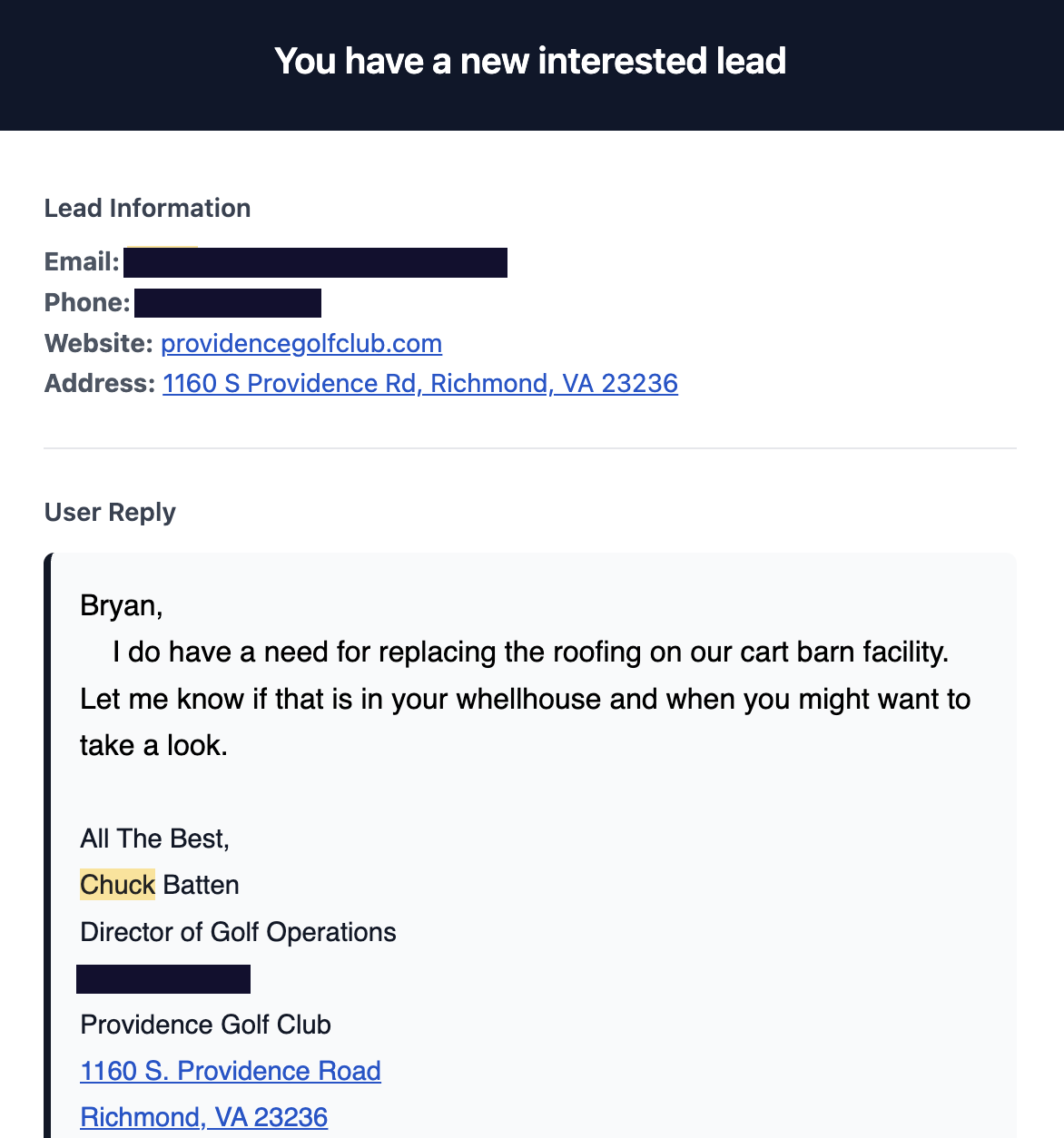Click the redacted block under Director of Golf Operations
The image size is (1064, 1138).
point(163,979)
